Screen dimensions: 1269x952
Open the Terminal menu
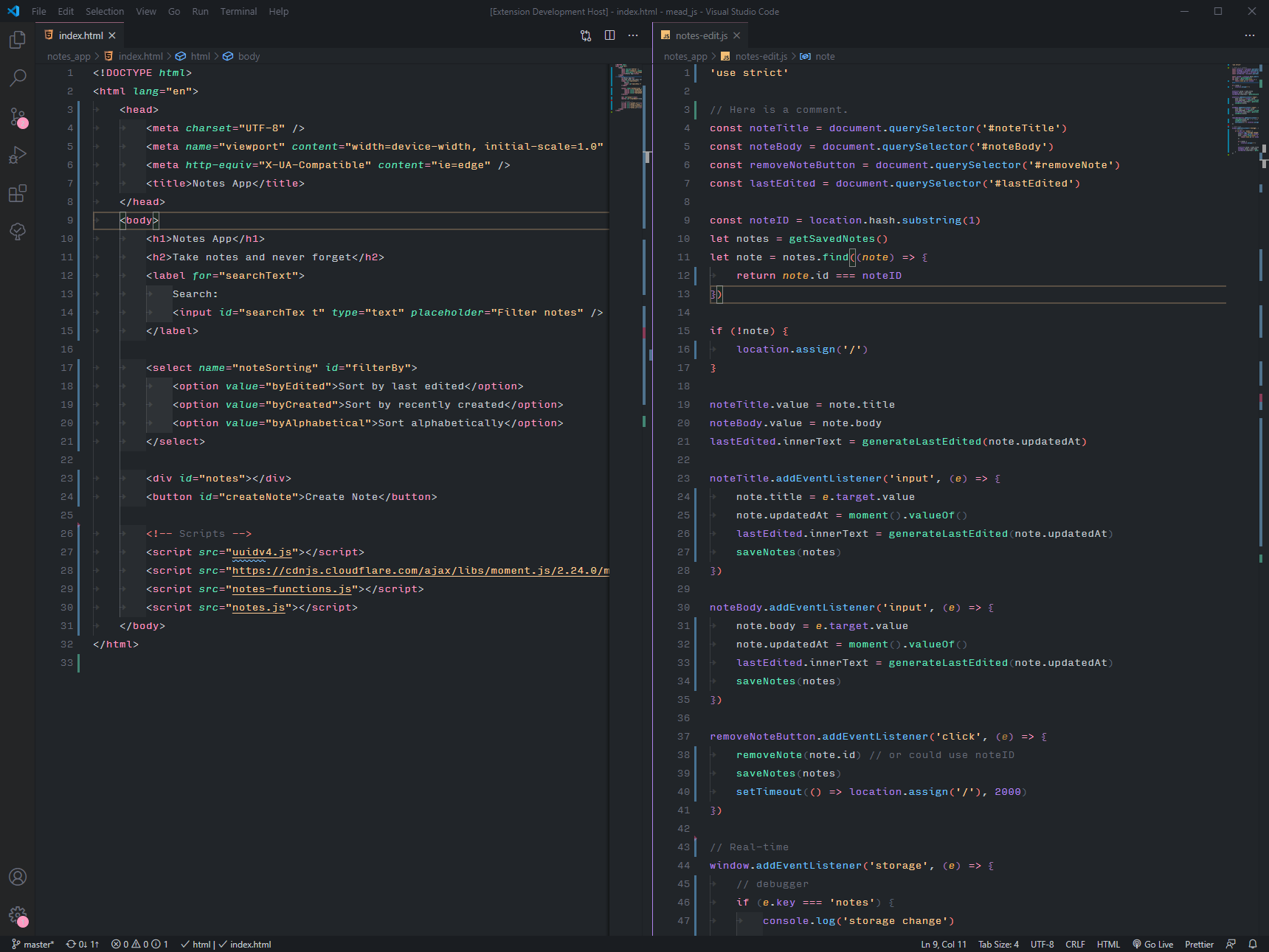[238, 11]
